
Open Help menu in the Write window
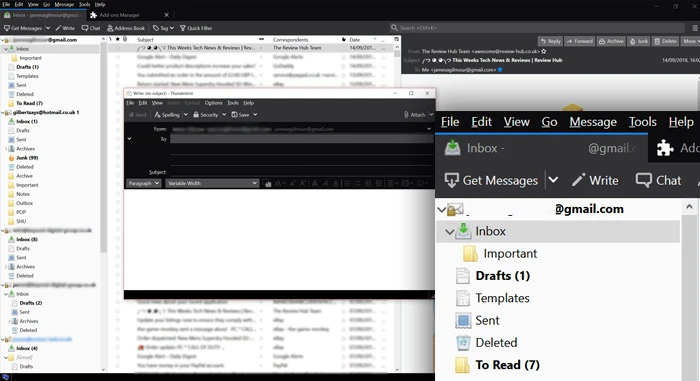click(249, 103)
